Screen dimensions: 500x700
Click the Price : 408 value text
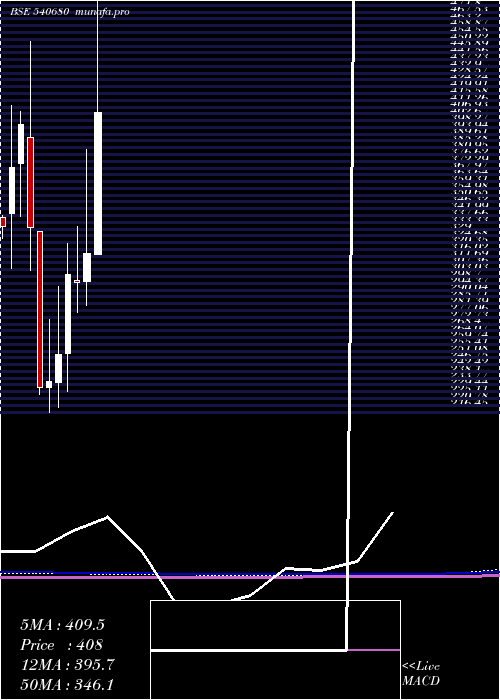pyautogui.click(x=62, y=645)
